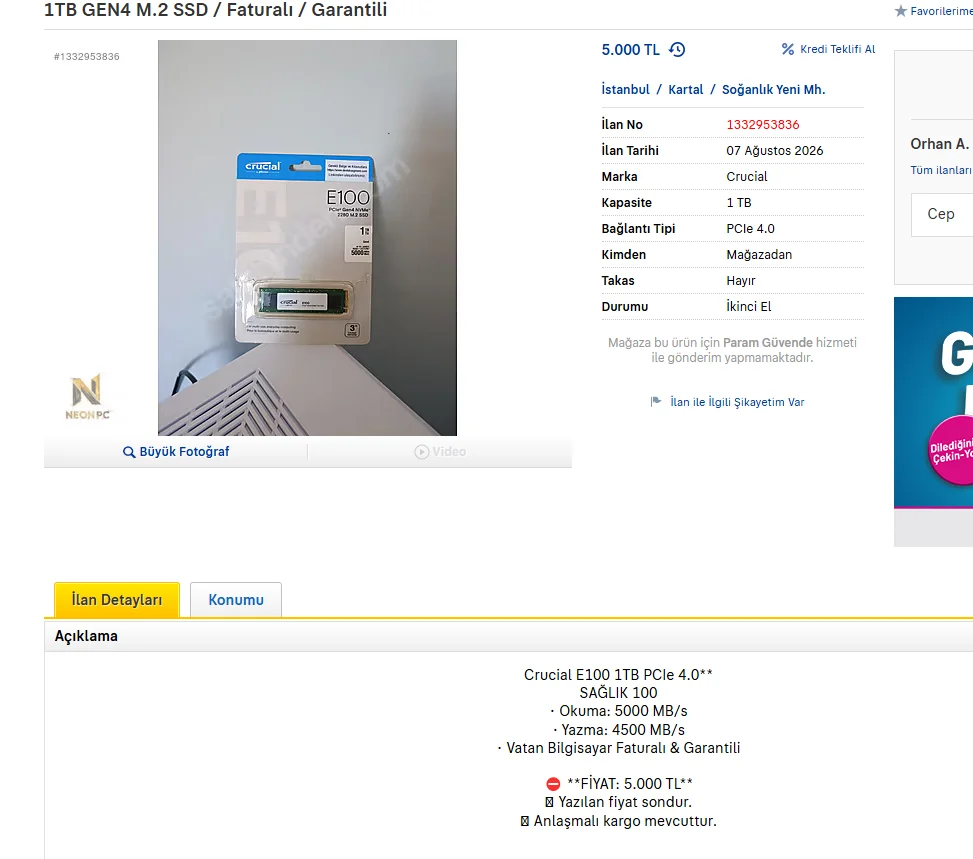Viewport: 973px width, 859px height.
Task: Click the SAĞLIK 100 line
Action: [x=619, y=693]
